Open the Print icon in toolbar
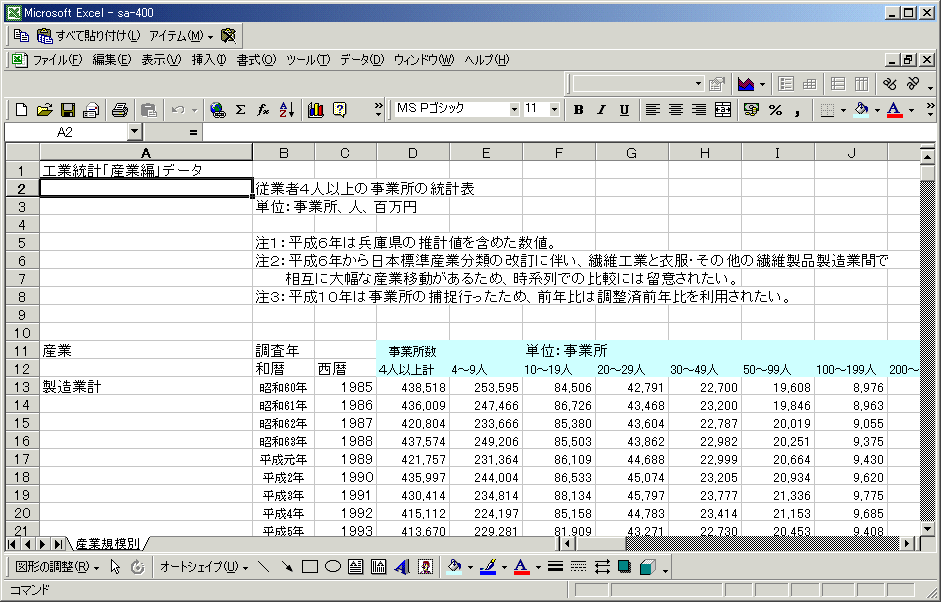Screen dimensions: 941x602 [x=120, y=110]
